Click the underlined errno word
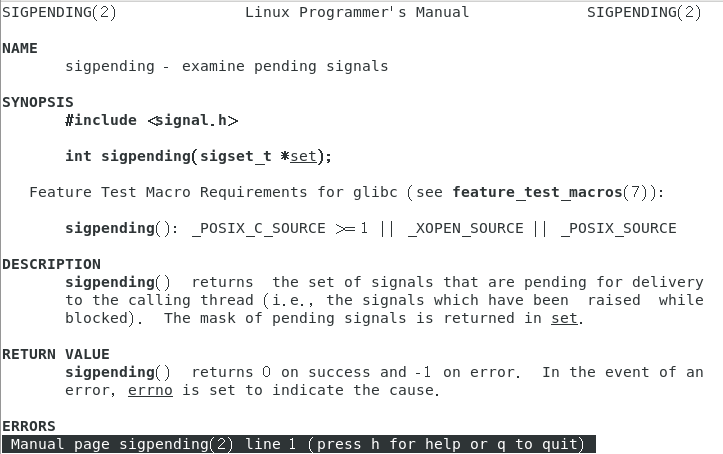This screenshot has width=723, height=454. point(150,390)
